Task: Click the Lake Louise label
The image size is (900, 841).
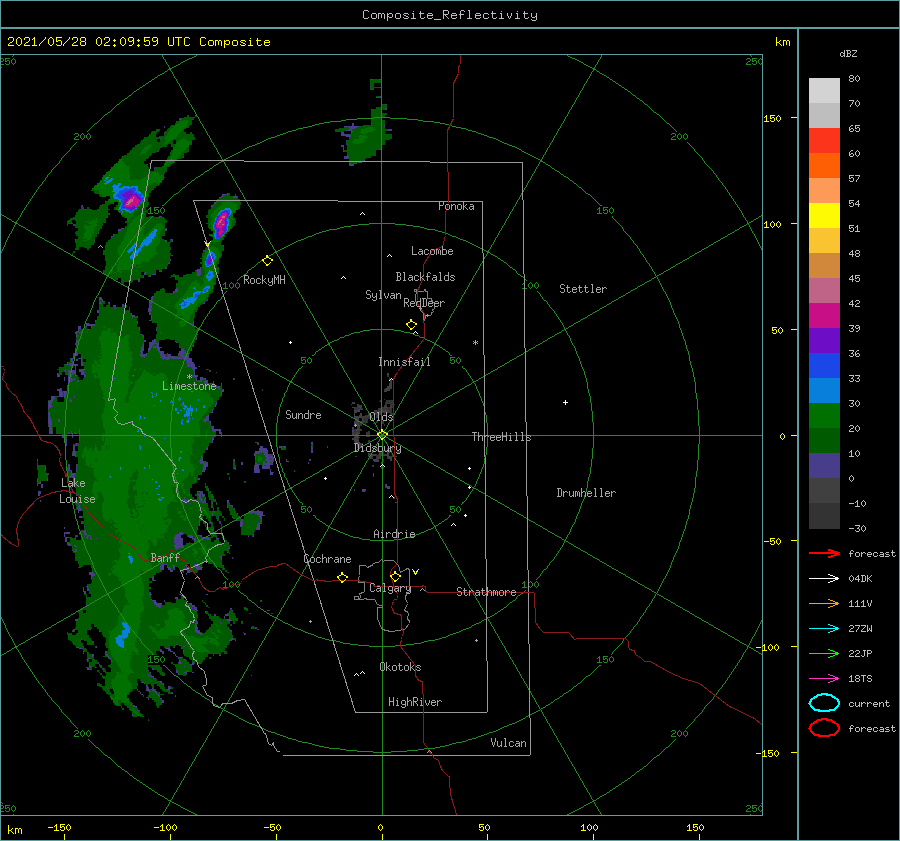Action: click(77, 491)
